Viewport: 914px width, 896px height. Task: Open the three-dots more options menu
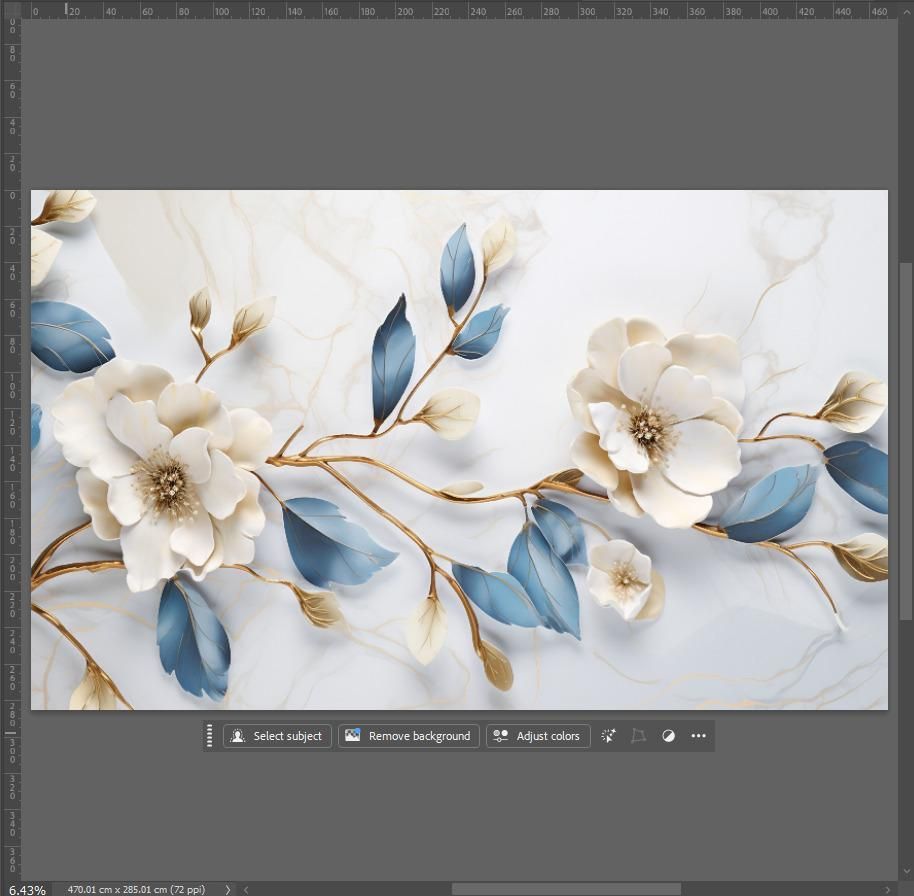(698, 736)
